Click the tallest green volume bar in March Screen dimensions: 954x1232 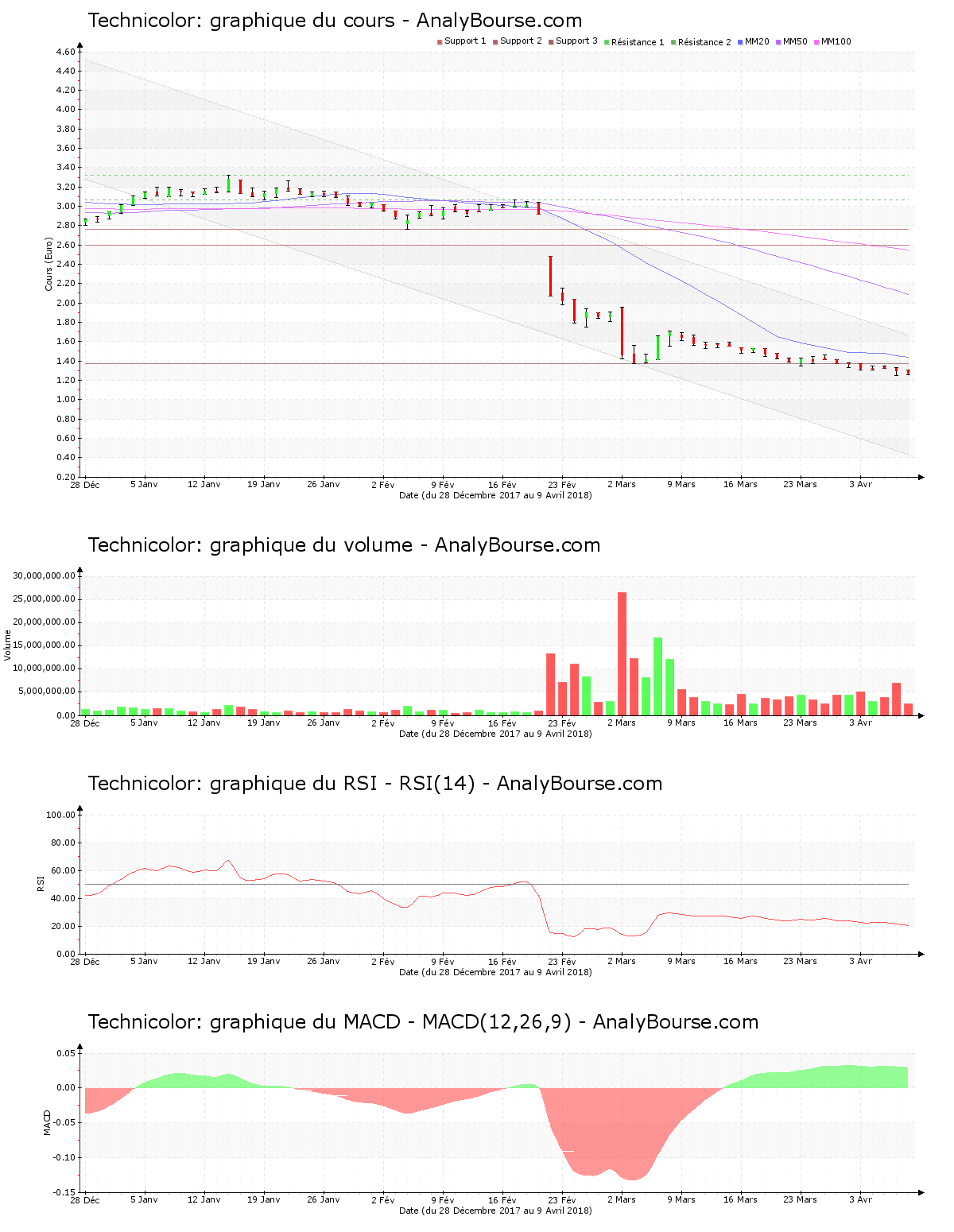click(x=657, y=676)
